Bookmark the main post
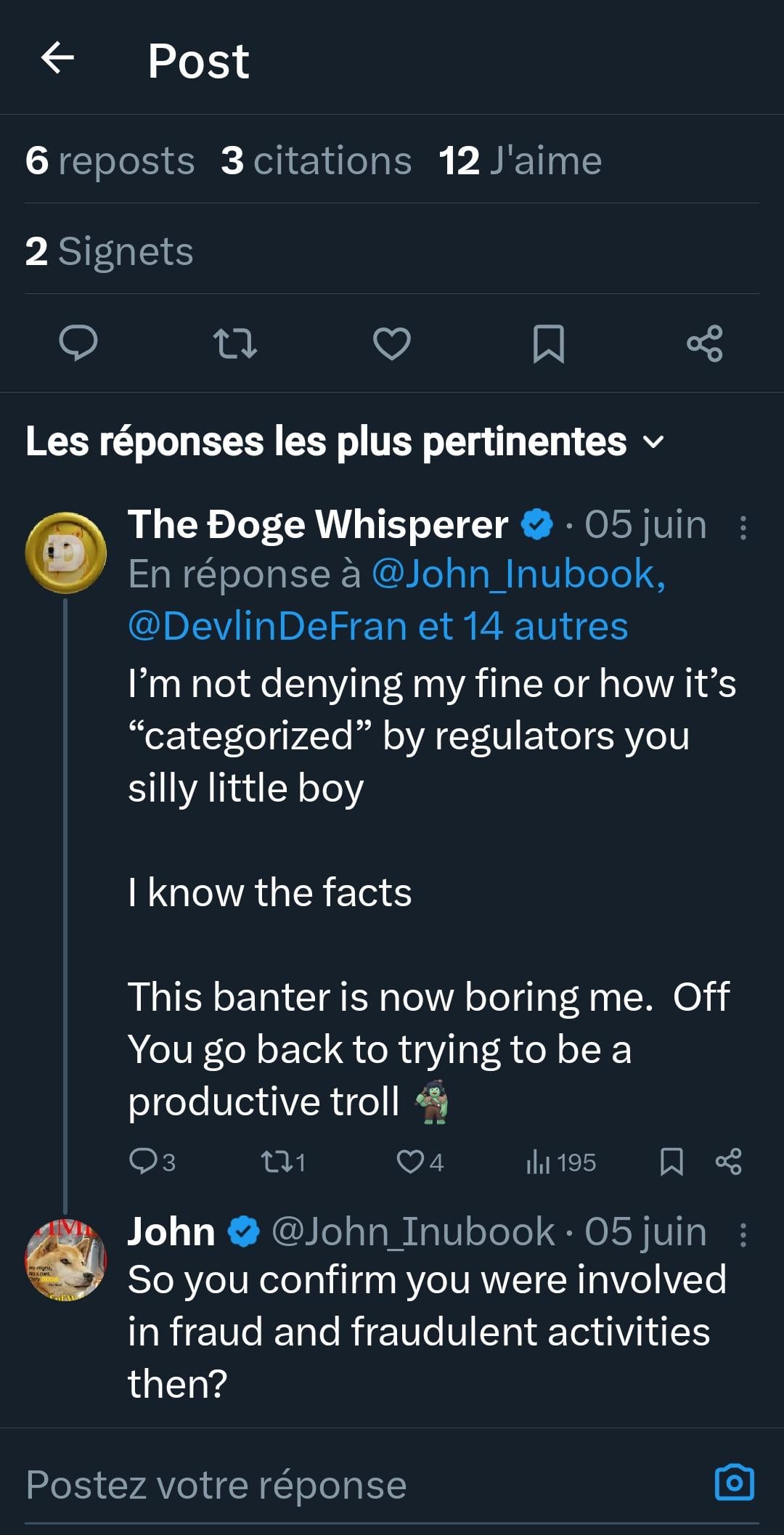Image resolution: width=784 pixels, height=1535 pixels. pos(548,343)
